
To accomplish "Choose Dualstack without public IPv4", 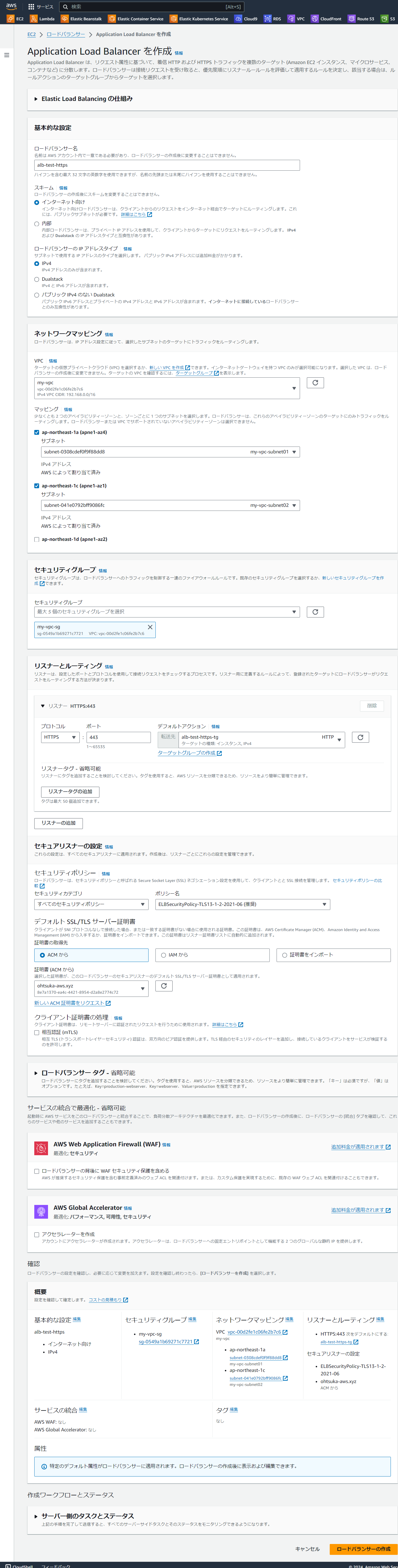I will [37, 295].
